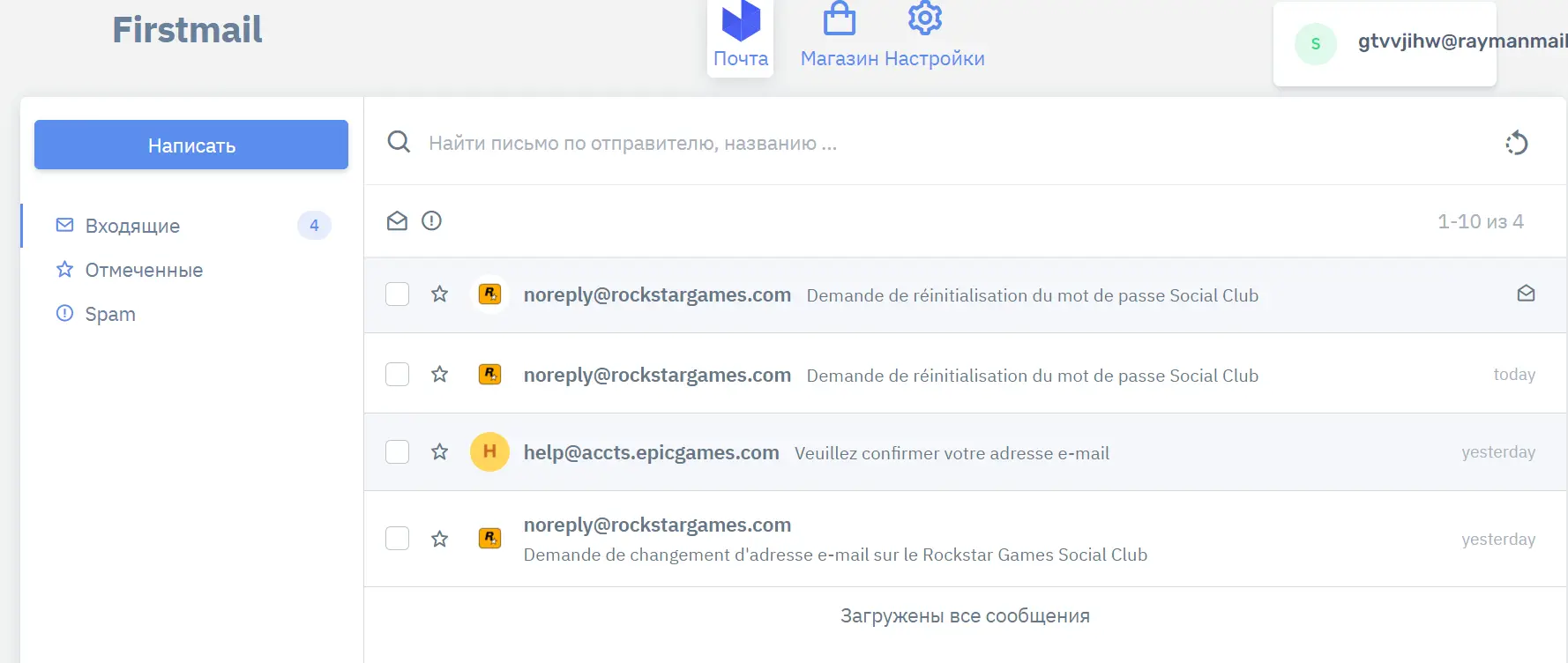The height and width of the screenshot is (663, 1568).
Task: Star the Rockstar address change email
Action: 439,539
